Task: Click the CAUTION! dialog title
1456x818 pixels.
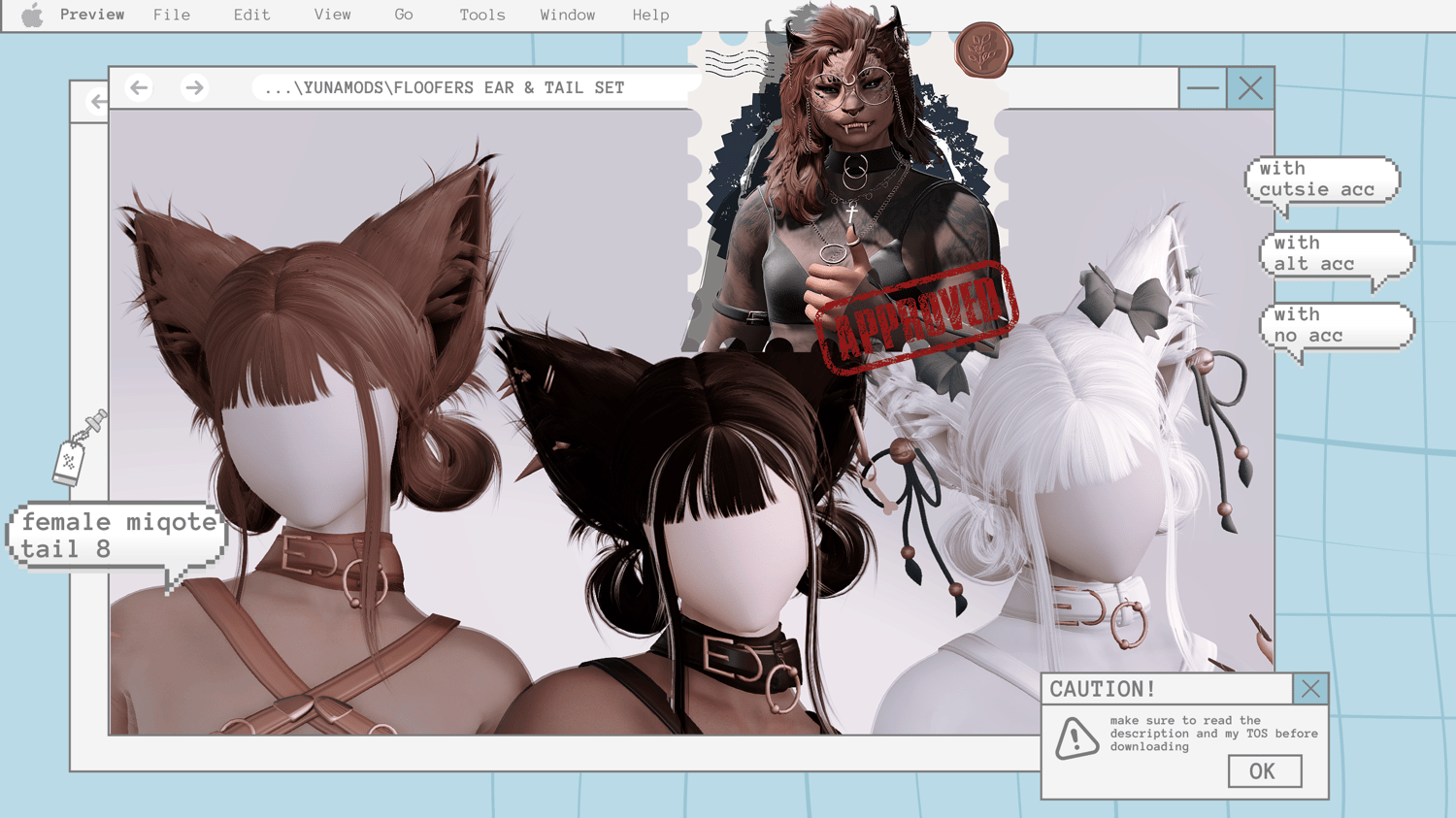Action: 1103,689
